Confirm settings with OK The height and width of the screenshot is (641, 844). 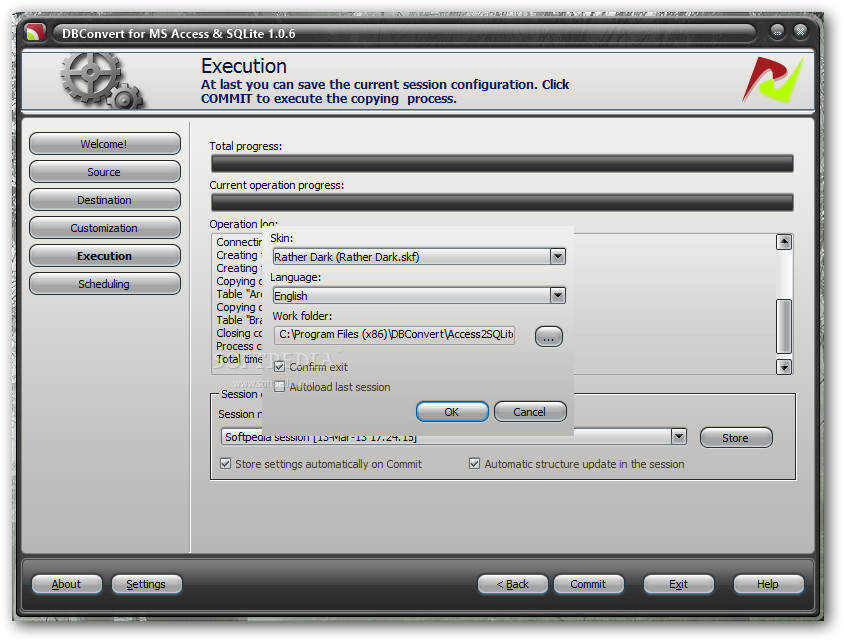coord(452,412)
